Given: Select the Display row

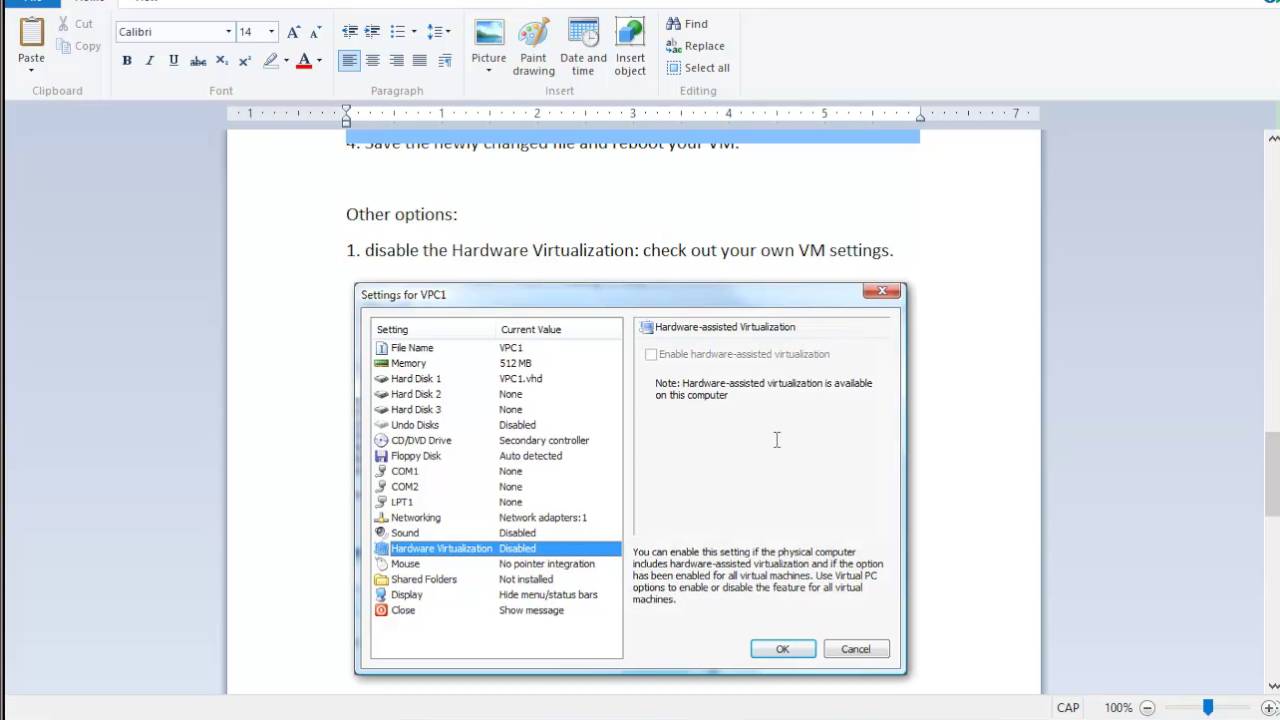Looking at the screenshot, I should (497, 594).
